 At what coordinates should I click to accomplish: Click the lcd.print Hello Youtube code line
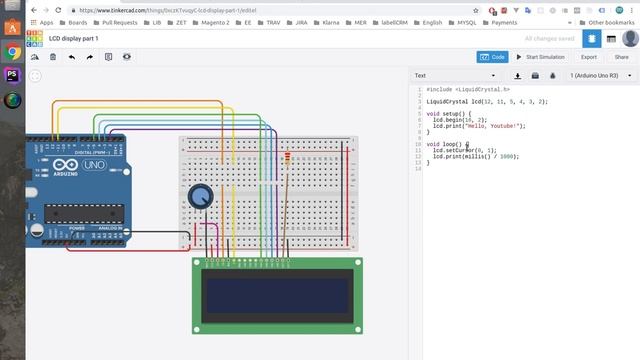tap(479, 126)
